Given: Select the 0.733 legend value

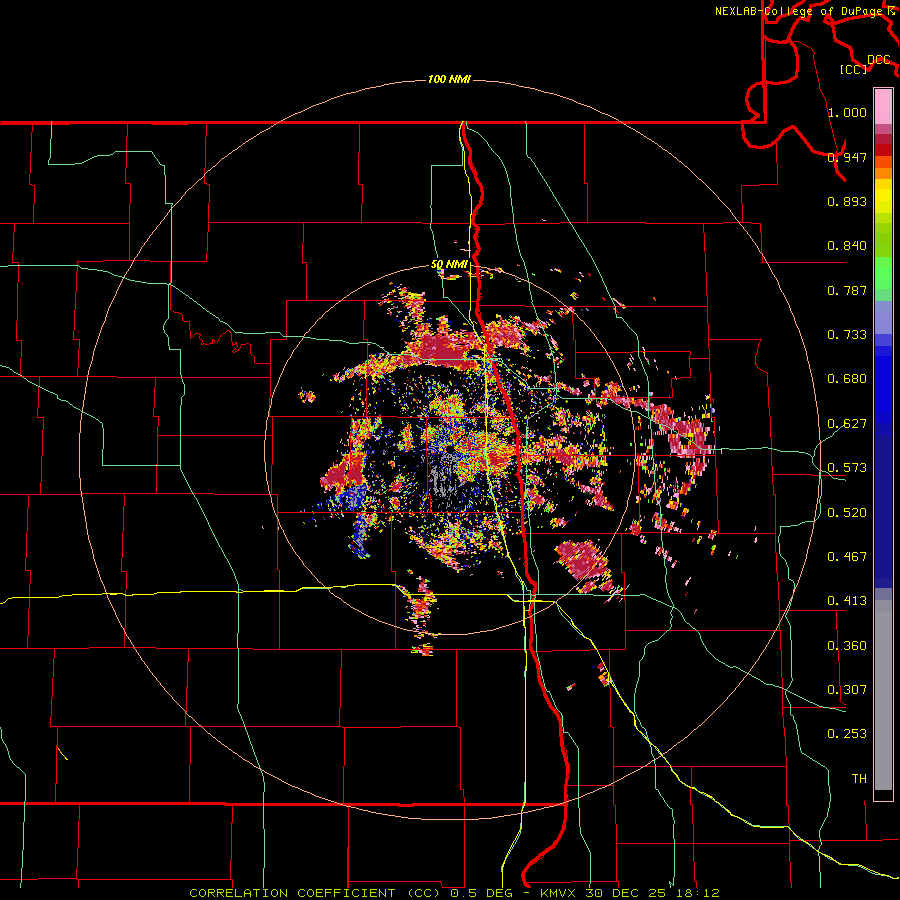Looking at the screenshot, I should (847, 335).
